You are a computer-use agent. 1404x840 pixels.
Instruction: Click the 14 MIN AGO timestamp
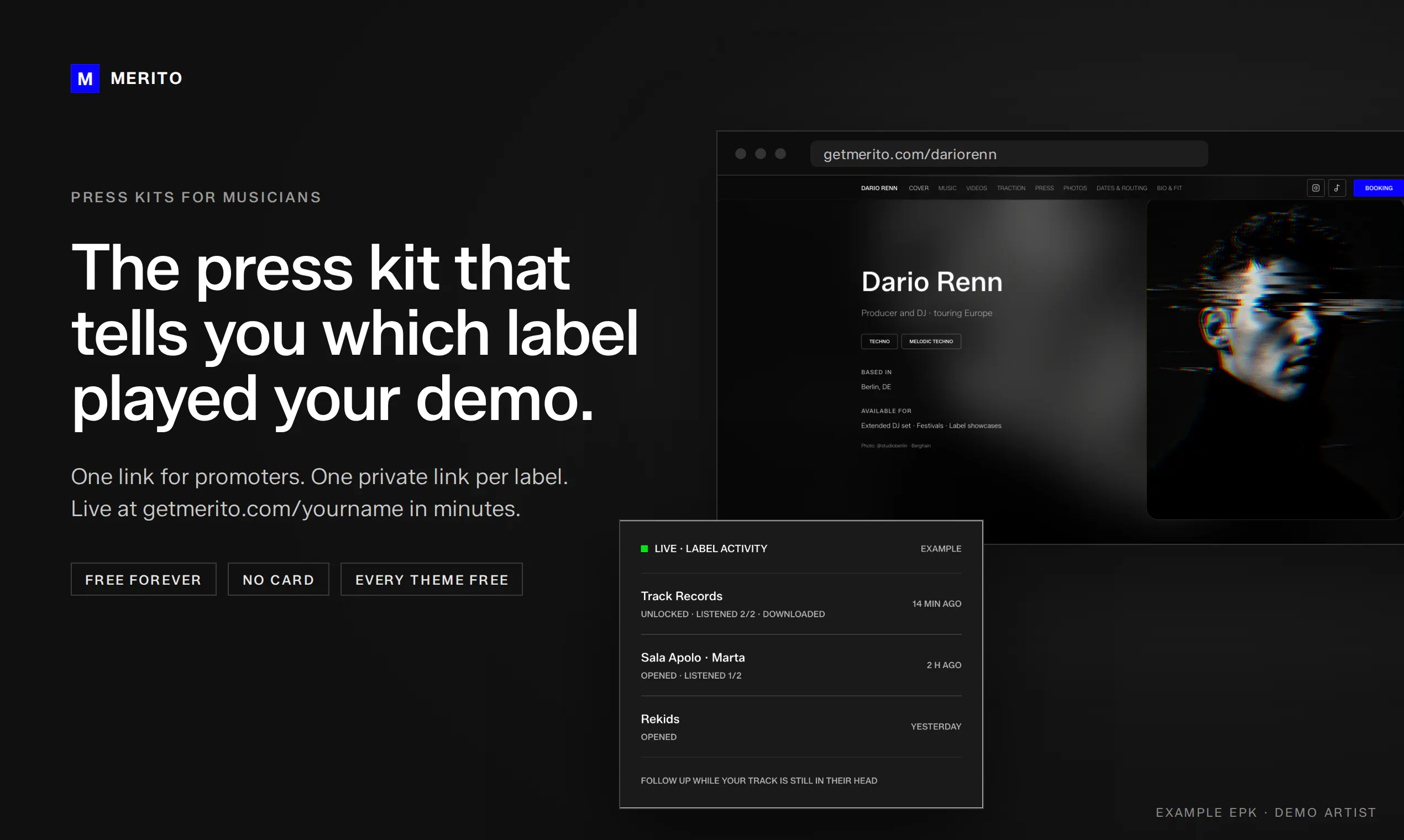(x=936, y=604)
